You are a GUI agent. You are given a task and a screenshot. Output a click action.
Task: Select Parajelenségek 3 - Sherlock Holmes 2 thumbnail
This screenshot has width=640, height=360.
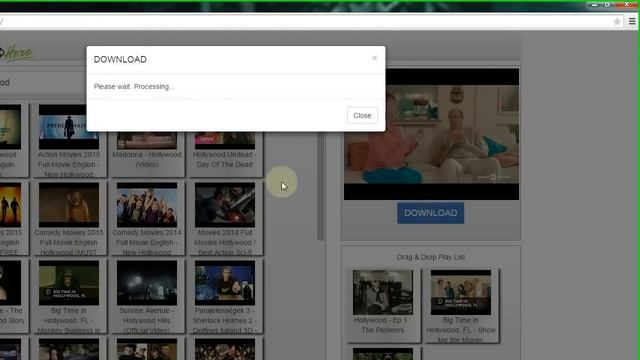[225, 283]
